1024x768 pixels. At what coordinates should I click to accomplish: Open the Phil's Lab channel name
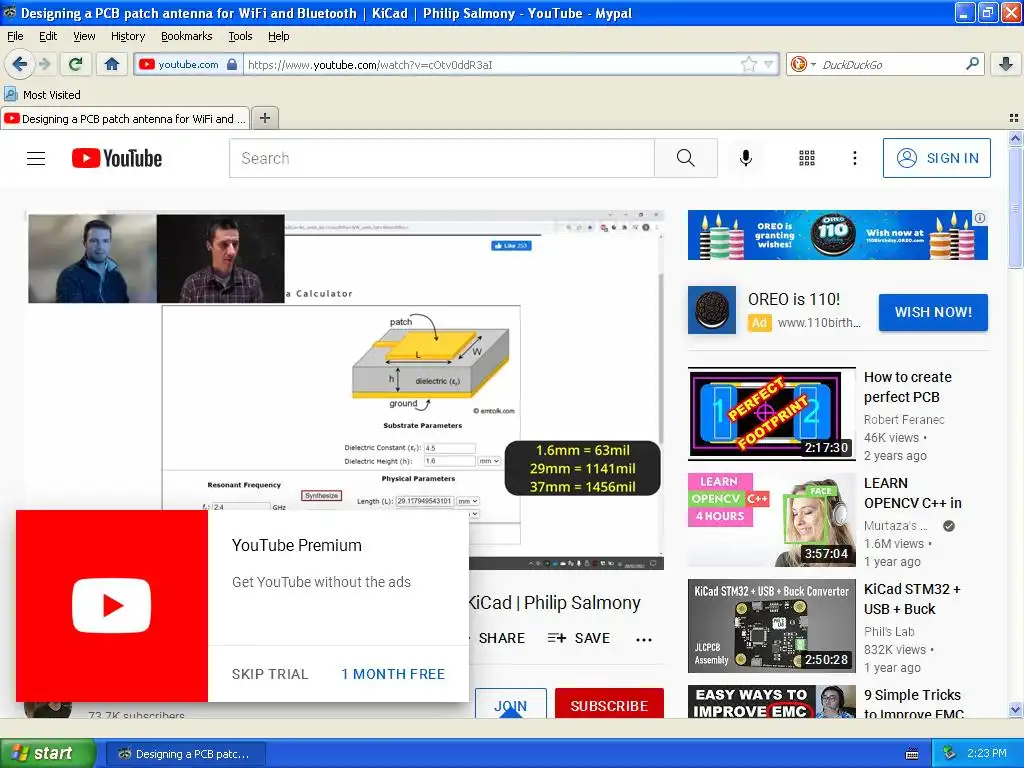tap(889, 632)
